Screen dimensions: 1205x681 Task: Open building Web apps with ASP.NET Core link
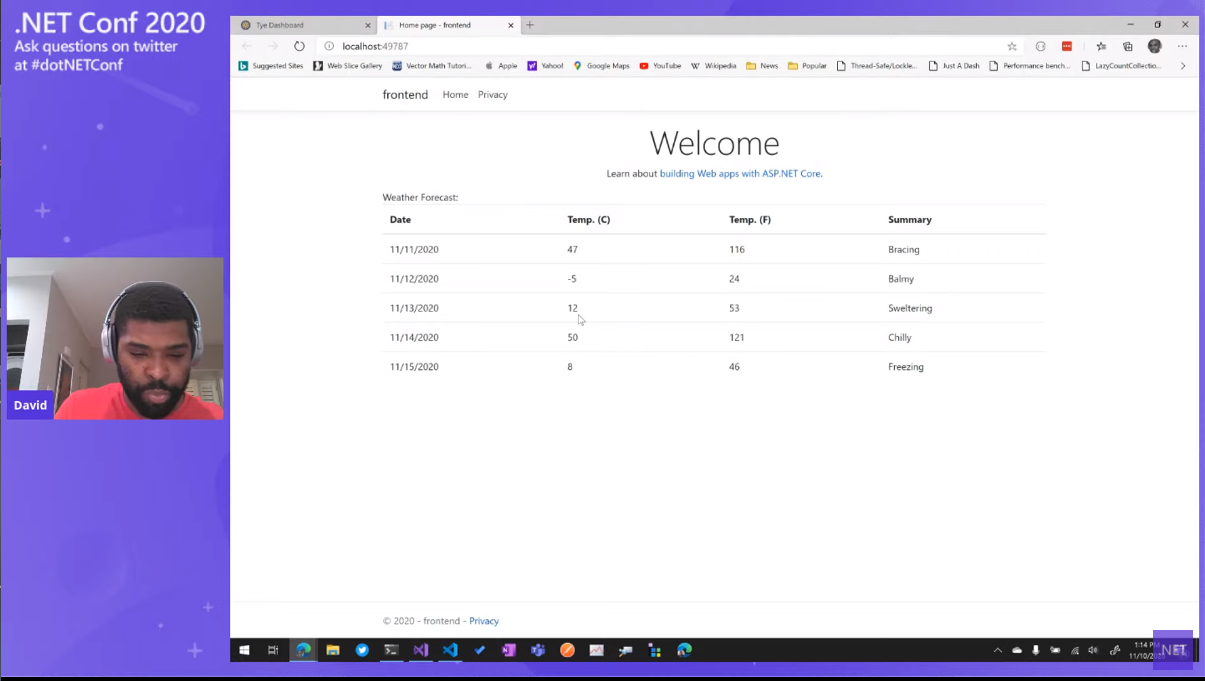click(740, 174)
